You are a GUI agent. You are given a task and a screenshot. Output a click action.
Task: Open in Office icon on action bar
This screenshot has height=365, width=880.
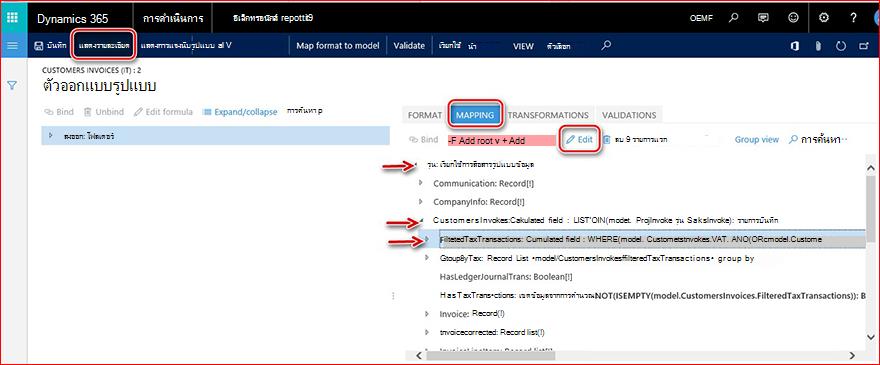click(795, 46)
